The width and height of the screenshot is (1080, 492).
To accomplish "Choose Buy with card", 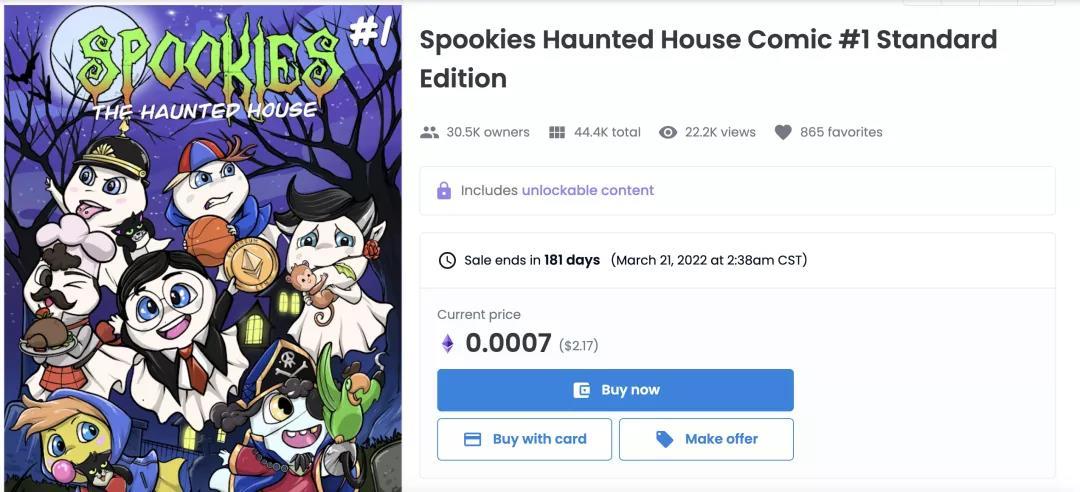I will [x=524, y=439].
